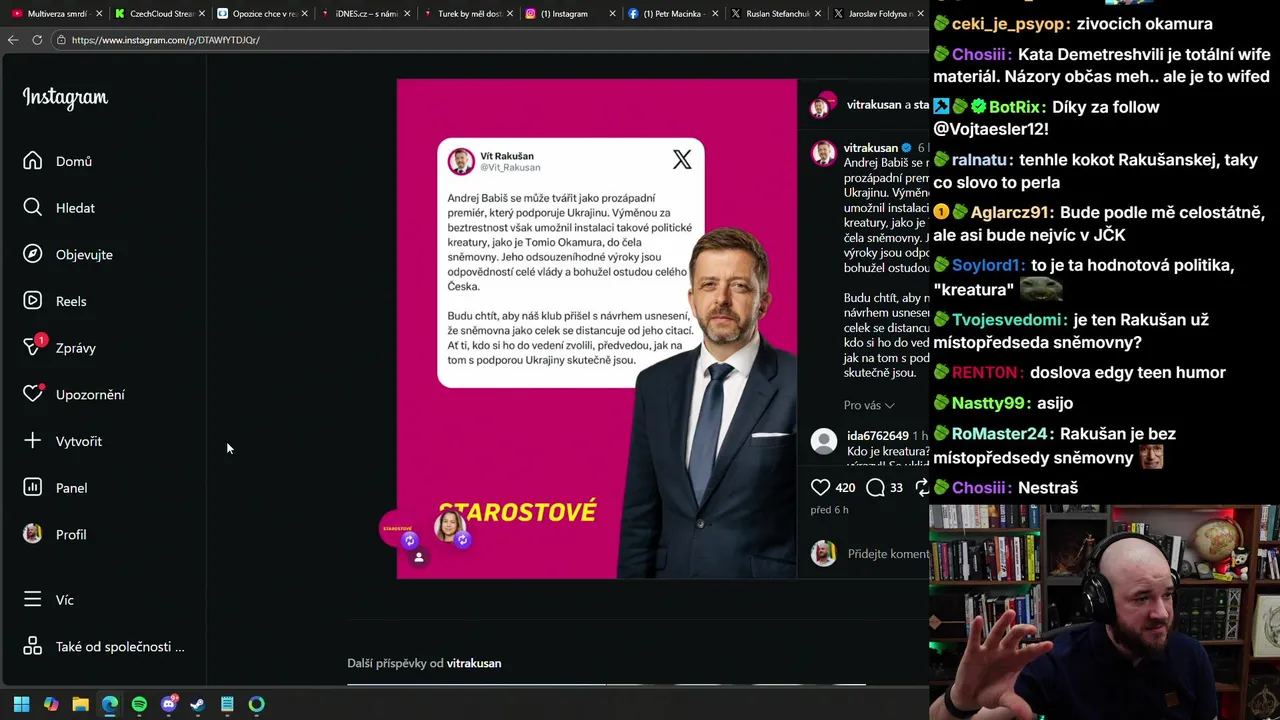Open the Víc hamburger menu
Screen dimensions: 1280x720
pos(48,600)
